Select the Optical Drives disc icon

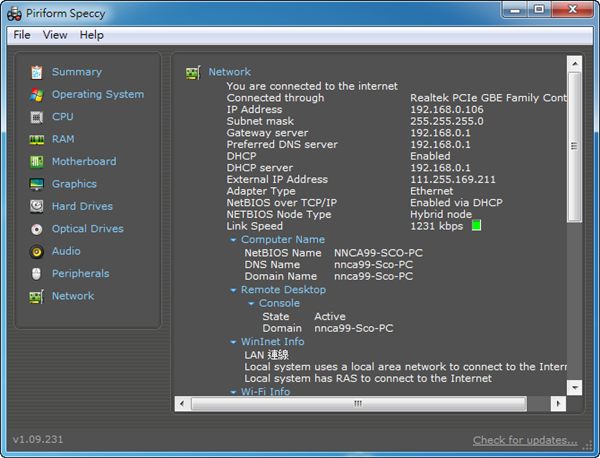(x=37, y=229)
